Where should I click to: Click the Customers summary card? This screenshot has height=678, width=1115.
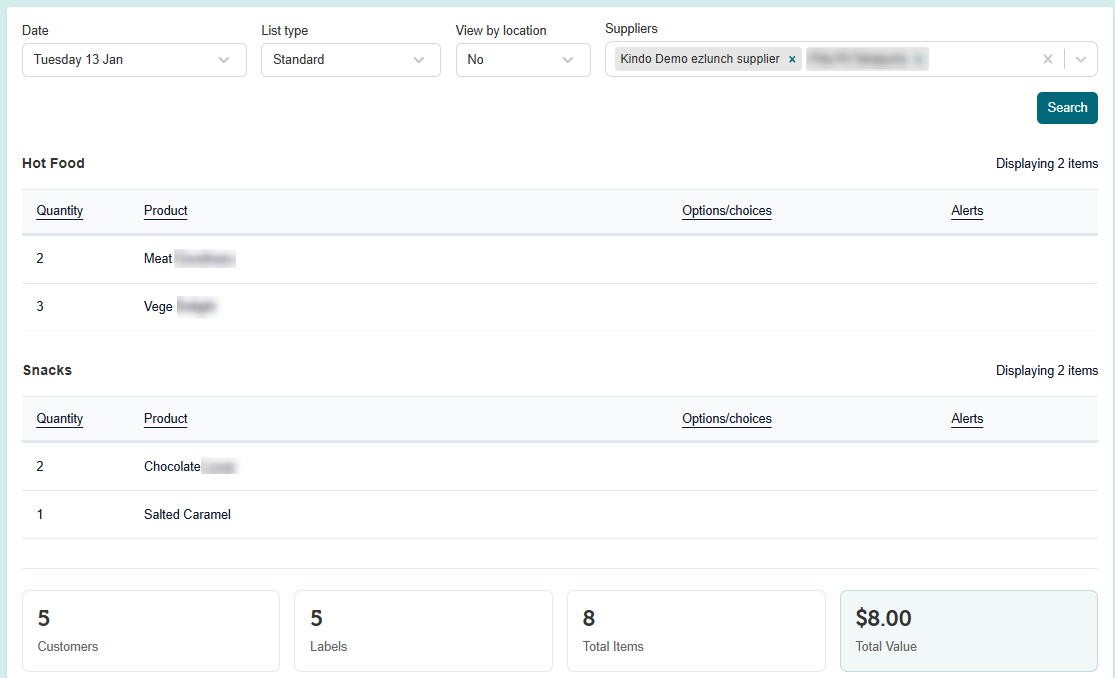coord(151,631)
